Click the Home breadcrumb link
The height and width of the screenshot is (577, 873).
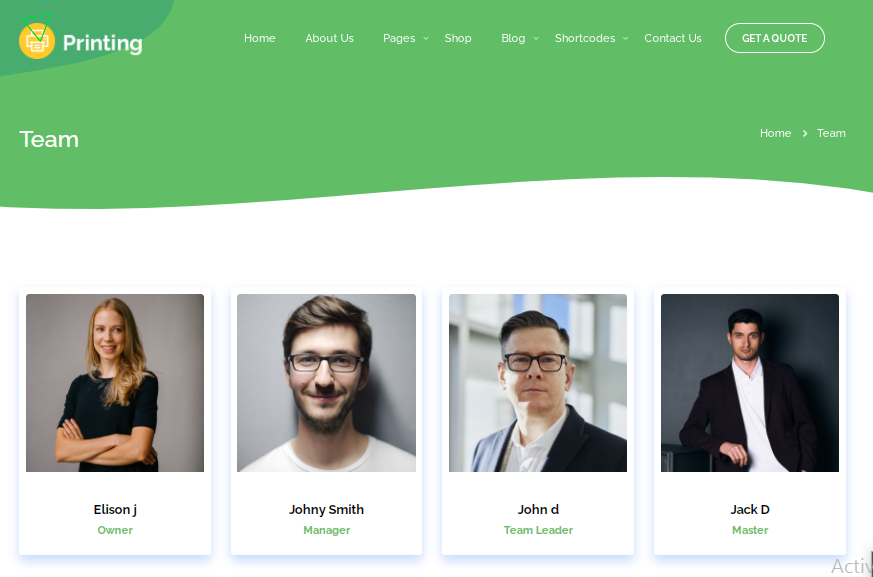click(x=775, y=133)
